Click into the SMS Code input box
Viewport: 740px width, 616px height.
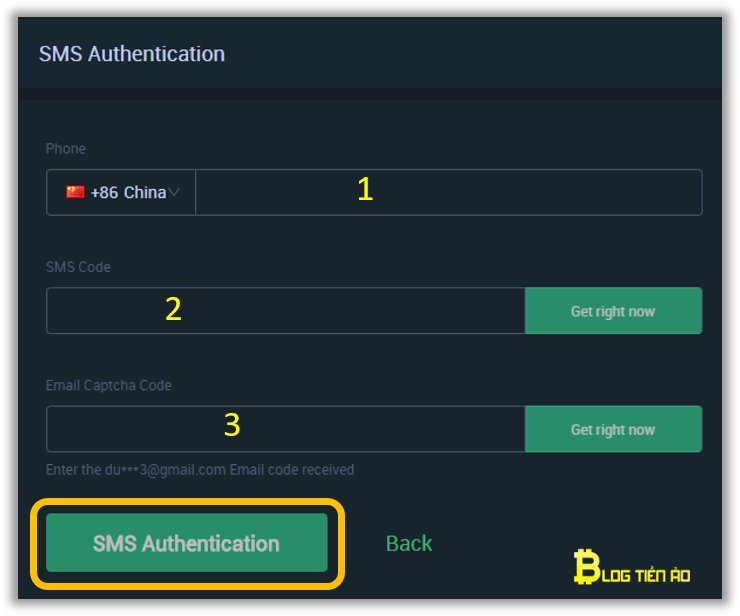286,311
